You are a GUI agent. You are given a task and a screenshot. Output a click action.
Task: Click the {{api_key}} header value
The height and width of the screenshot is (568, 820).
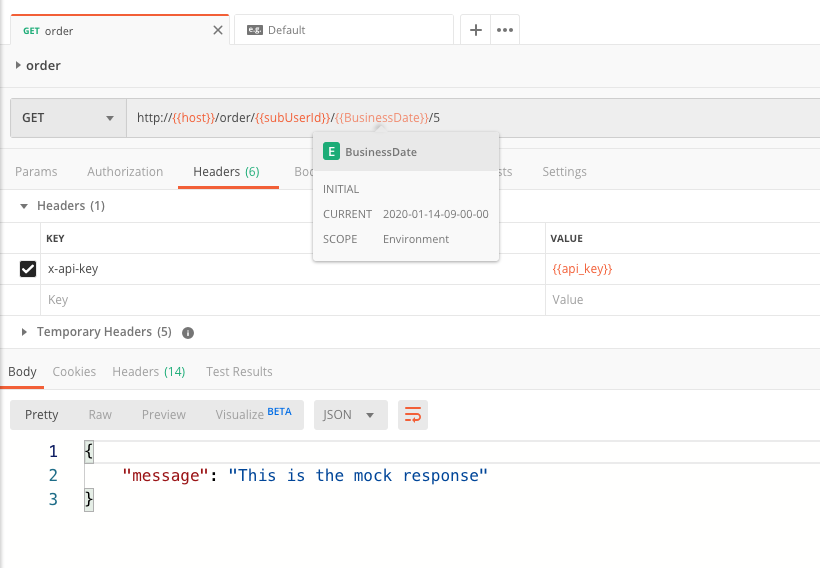582,269
